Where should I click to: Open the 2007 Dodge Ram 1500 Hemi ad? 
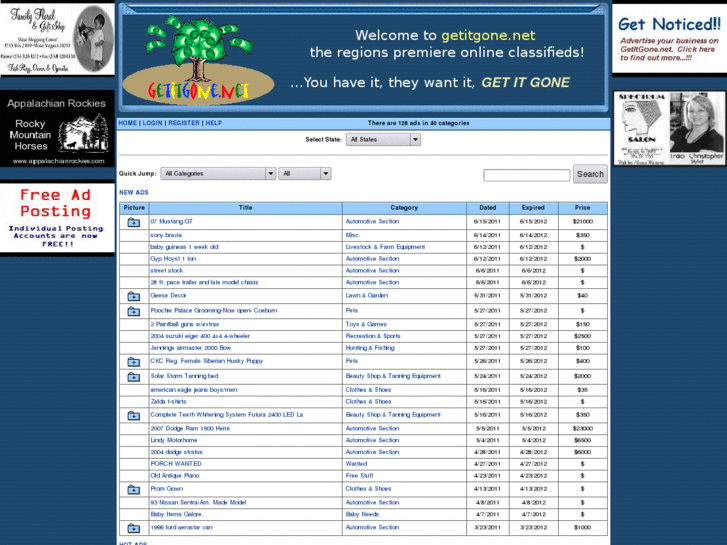click(190, 429)
